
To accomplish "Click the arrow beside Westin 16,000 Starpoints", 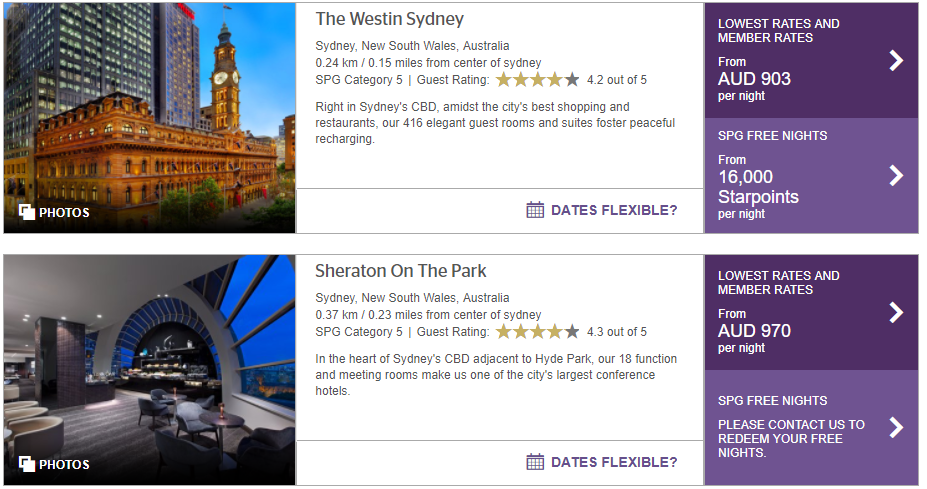I will (896, 175).
